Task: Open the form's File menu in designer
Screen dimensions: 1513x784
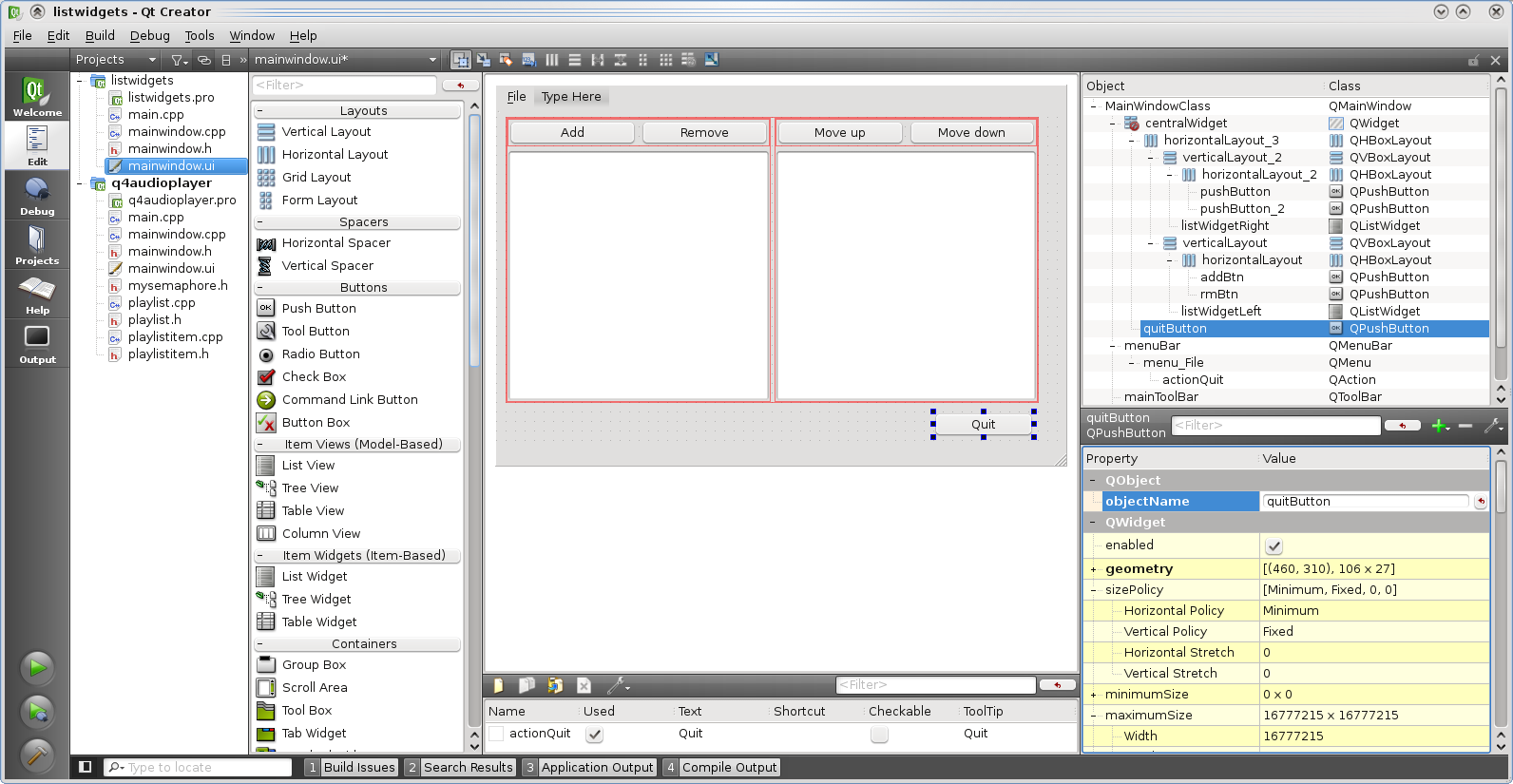Action: pyautogui.click(x=516, y=97)
